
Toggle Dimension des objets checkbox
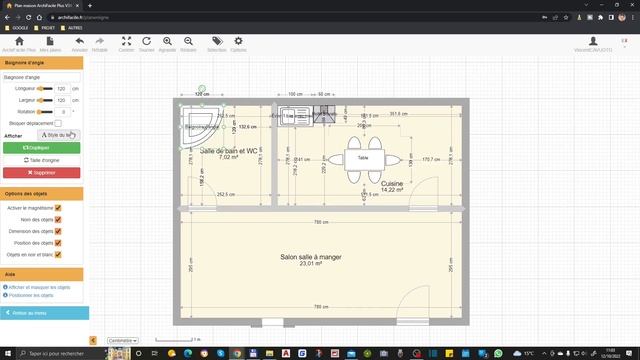point(58,231)
